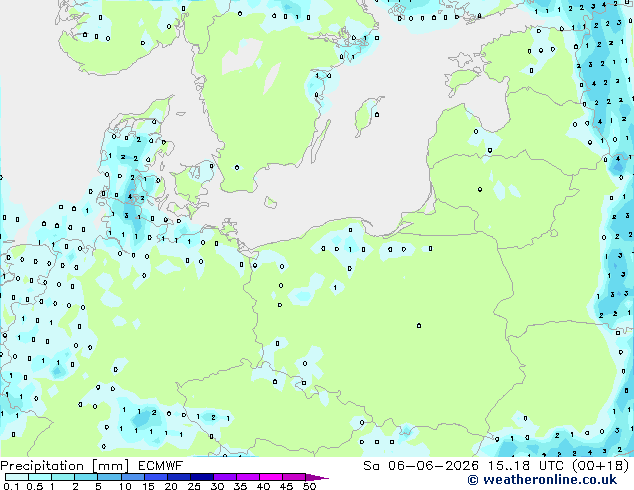Pick the 15–20 mm blue legend swatch

click(x=156, y=477)
